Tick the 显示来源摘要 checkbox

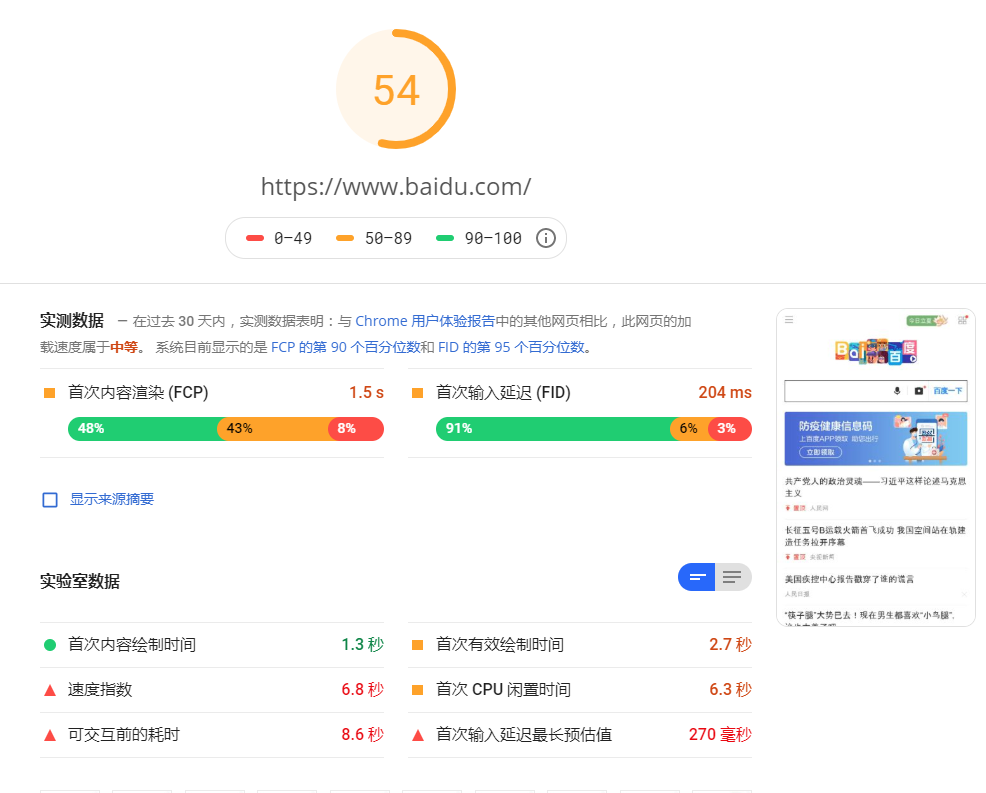[50, 500]
